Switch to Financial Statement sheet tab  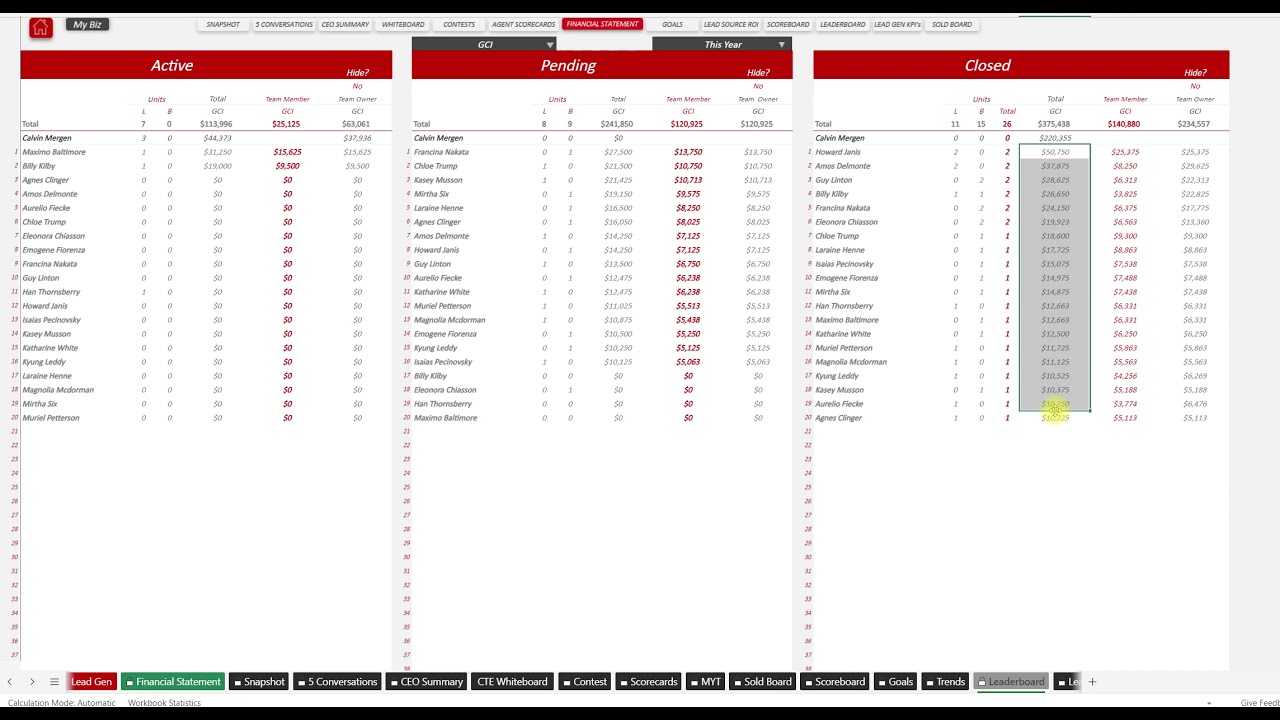pyautogui.click(x=172, y=682)
